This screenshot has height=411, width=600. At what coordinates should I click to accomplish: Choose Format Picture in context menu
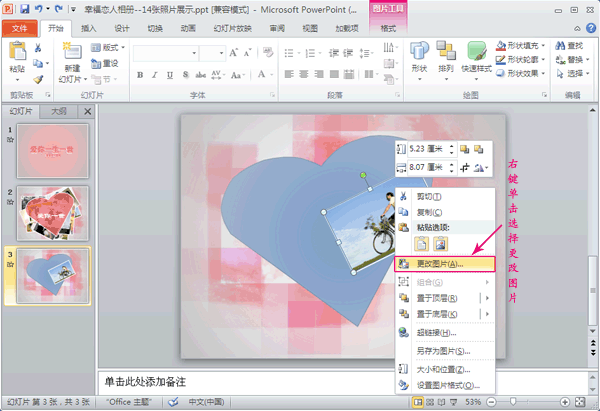[x=445, y=385]
